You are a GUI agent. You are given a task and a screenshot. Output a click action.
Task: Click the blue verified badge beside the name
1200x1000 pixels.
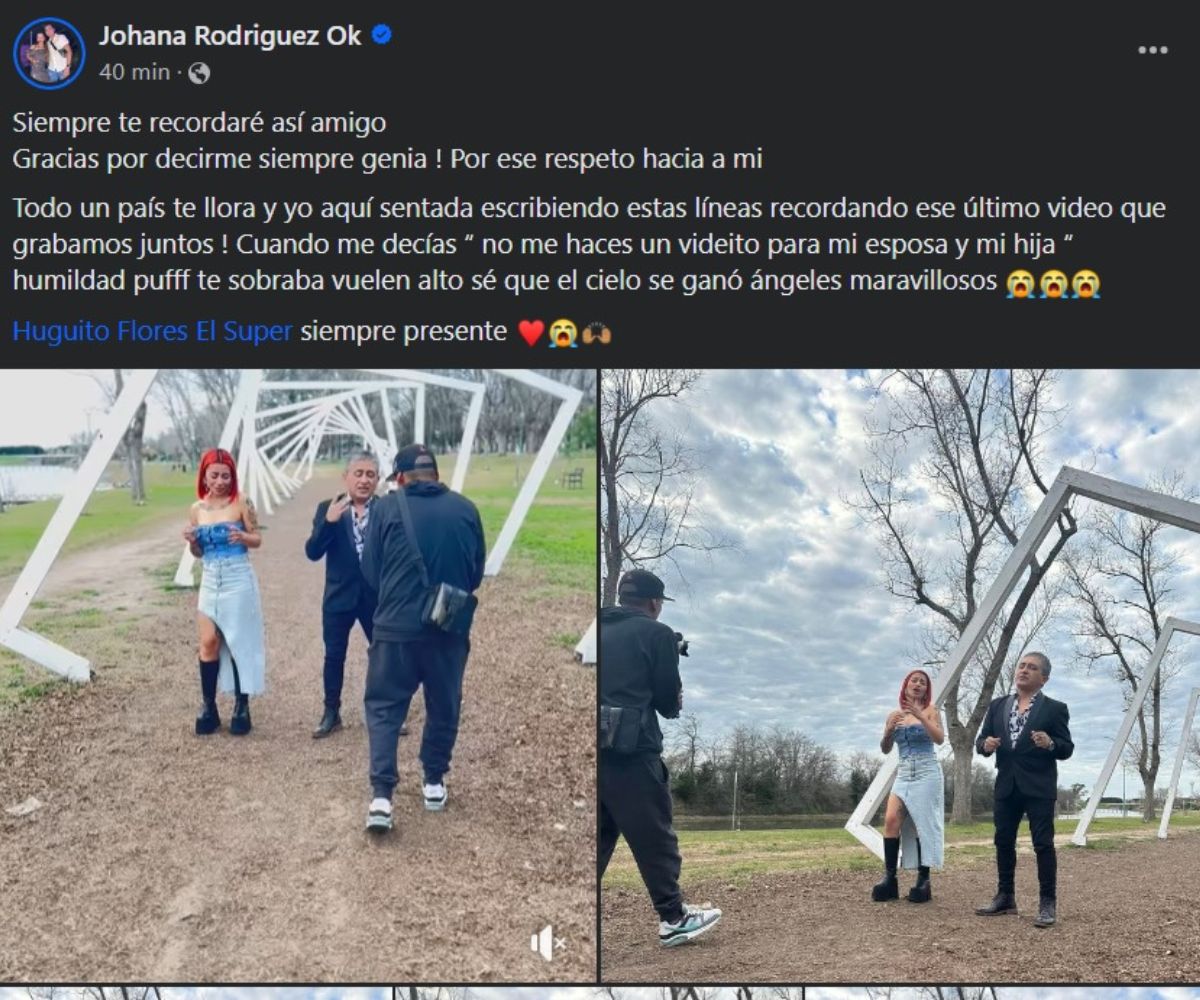coord(382,35)
